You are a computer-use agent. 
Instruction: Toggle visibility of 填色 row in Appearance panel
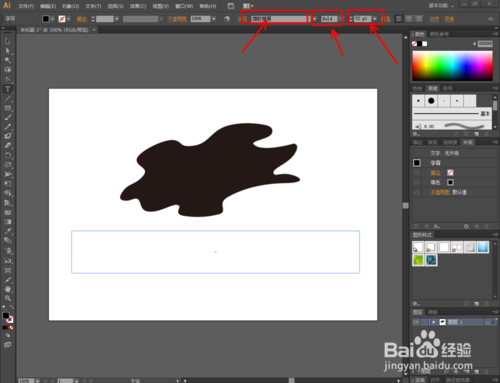(417, 182)
